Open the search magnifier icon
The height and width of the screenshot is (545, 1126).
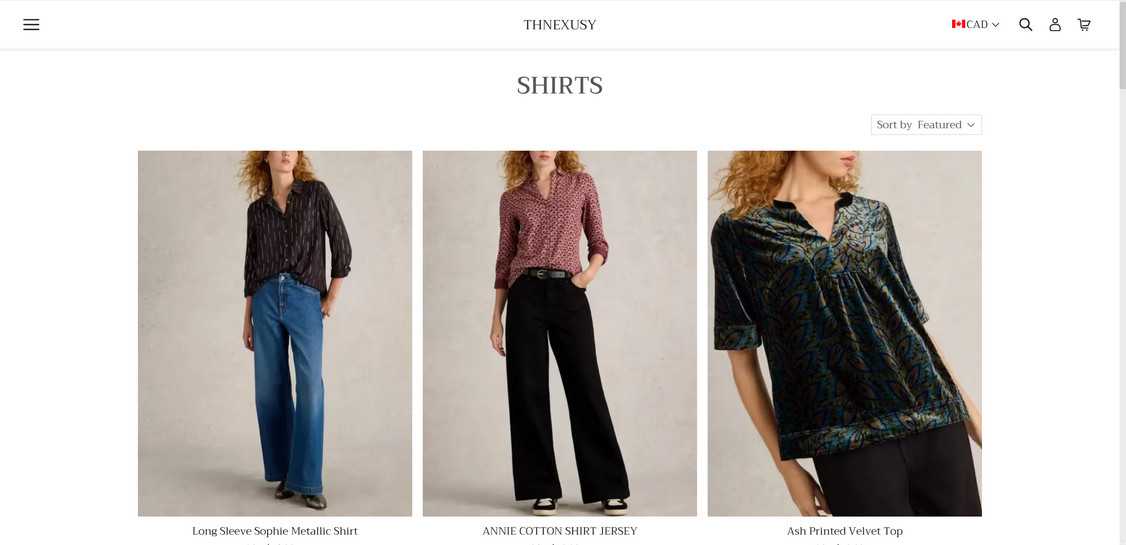(x=1025, y=24)
